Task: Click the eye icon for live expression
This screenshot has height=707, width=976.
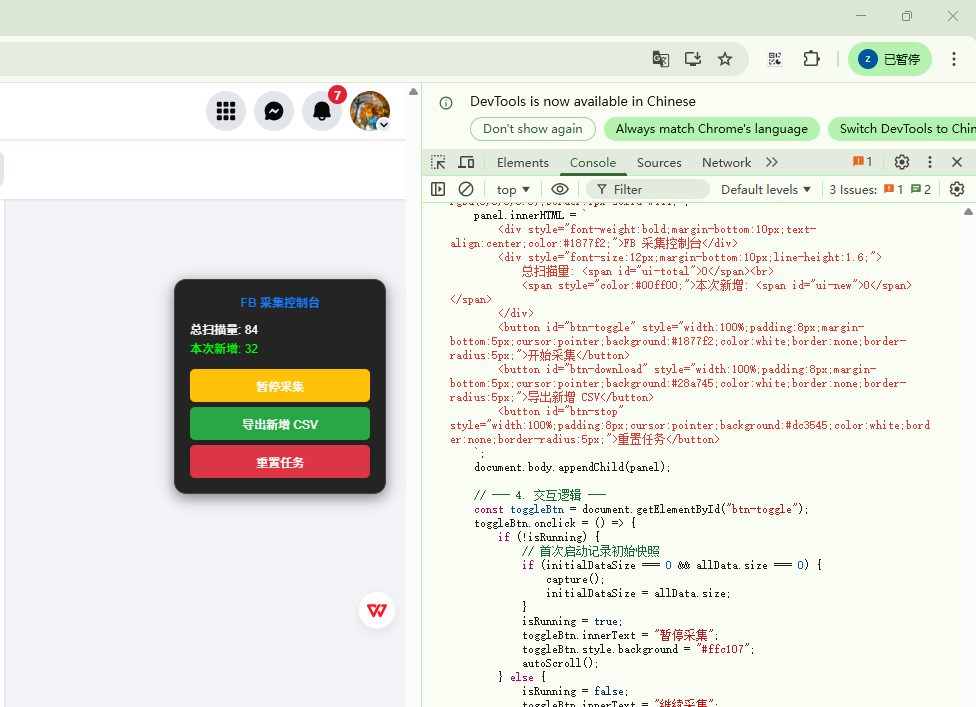Action: pyautogui.click(x=560, y=189)
